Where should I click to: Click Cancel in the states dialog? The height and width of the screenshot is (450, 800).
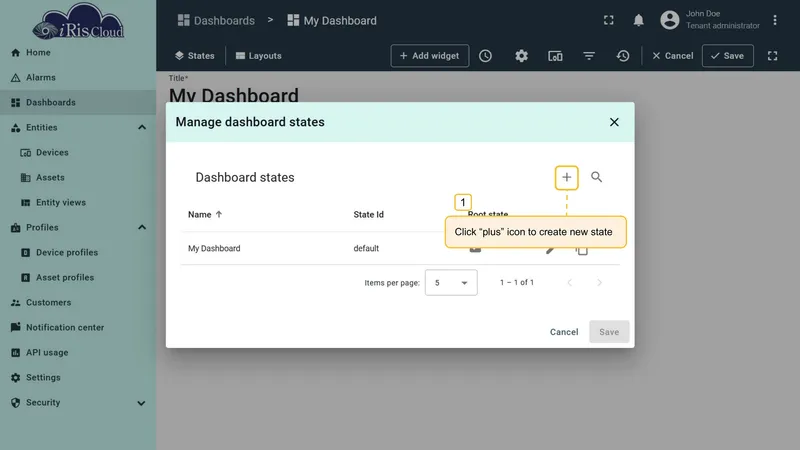click(564, 332)
